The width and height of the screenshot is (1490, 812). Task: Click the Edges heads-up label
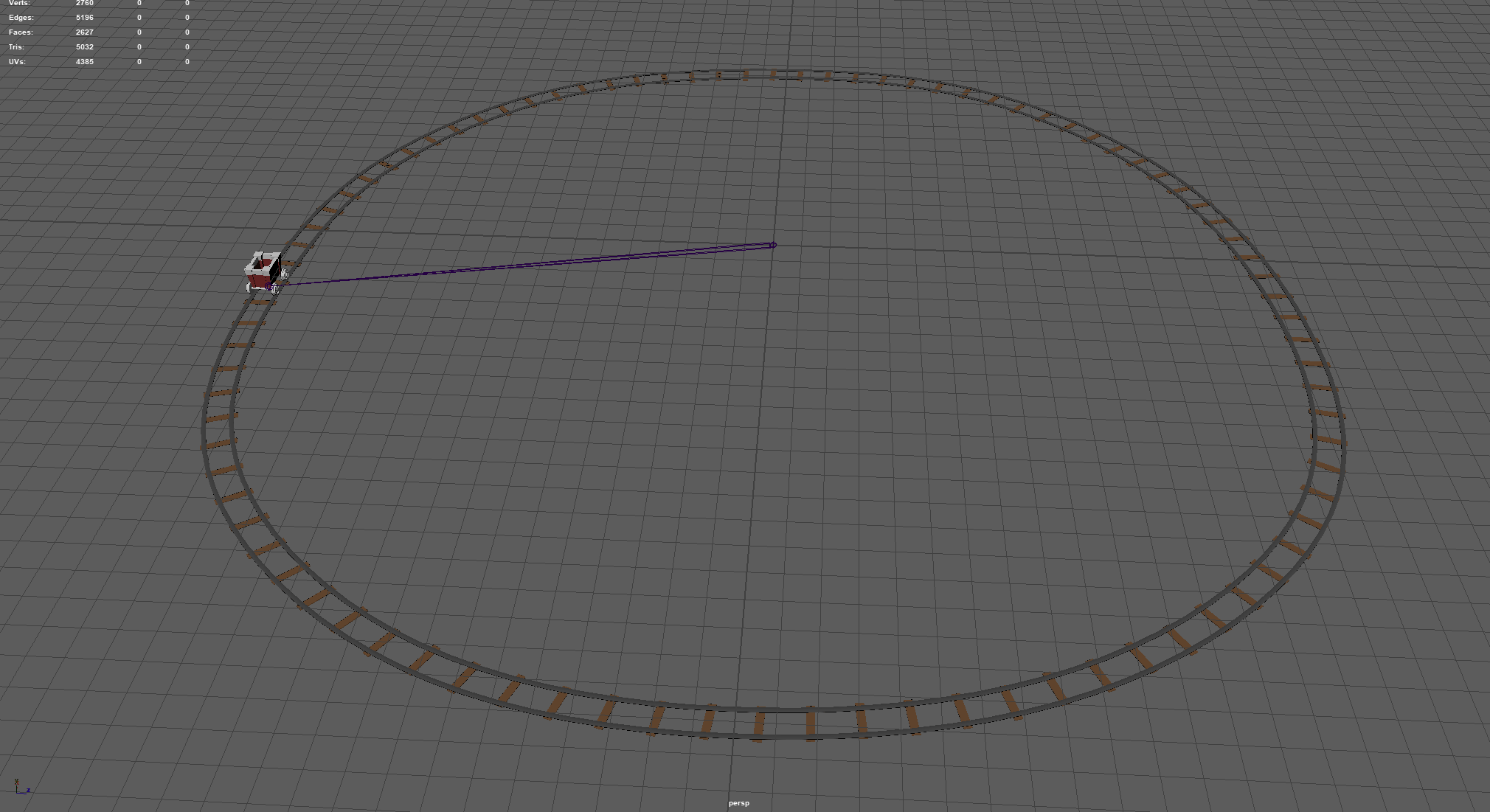21,18
